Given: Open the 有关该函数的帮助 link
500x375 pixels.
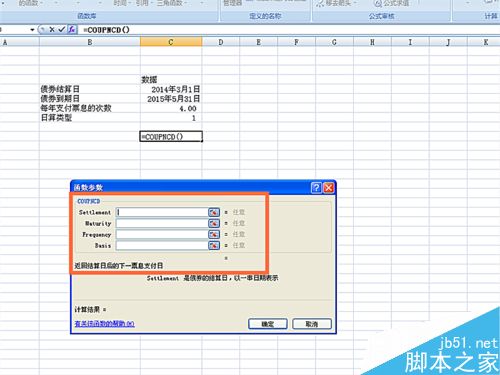Looking at the screenshot, I should point(104,323).
